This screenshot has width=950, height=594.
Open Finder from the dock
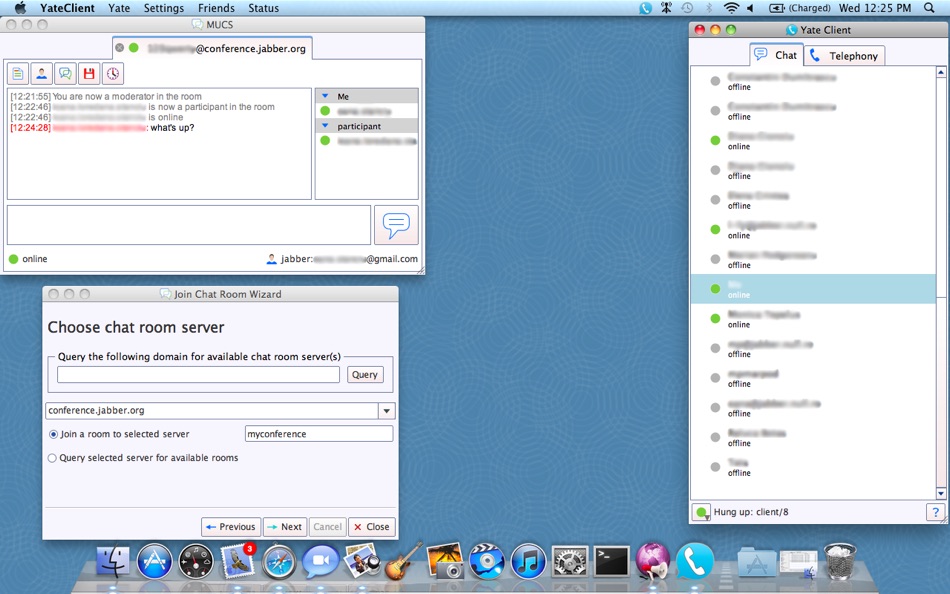click(113, 561)
